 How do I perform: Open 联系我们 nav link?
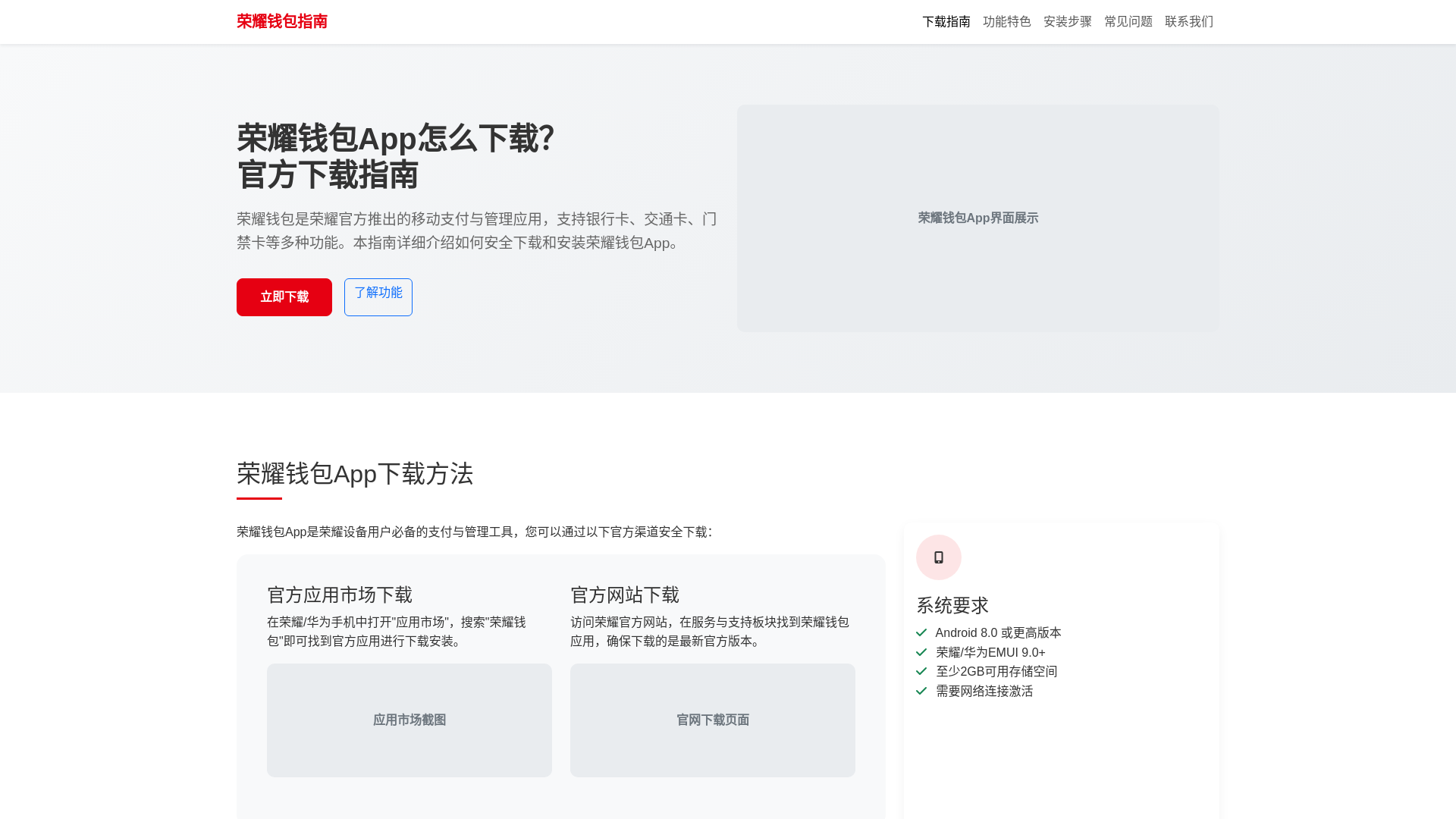click(1188, 22)
